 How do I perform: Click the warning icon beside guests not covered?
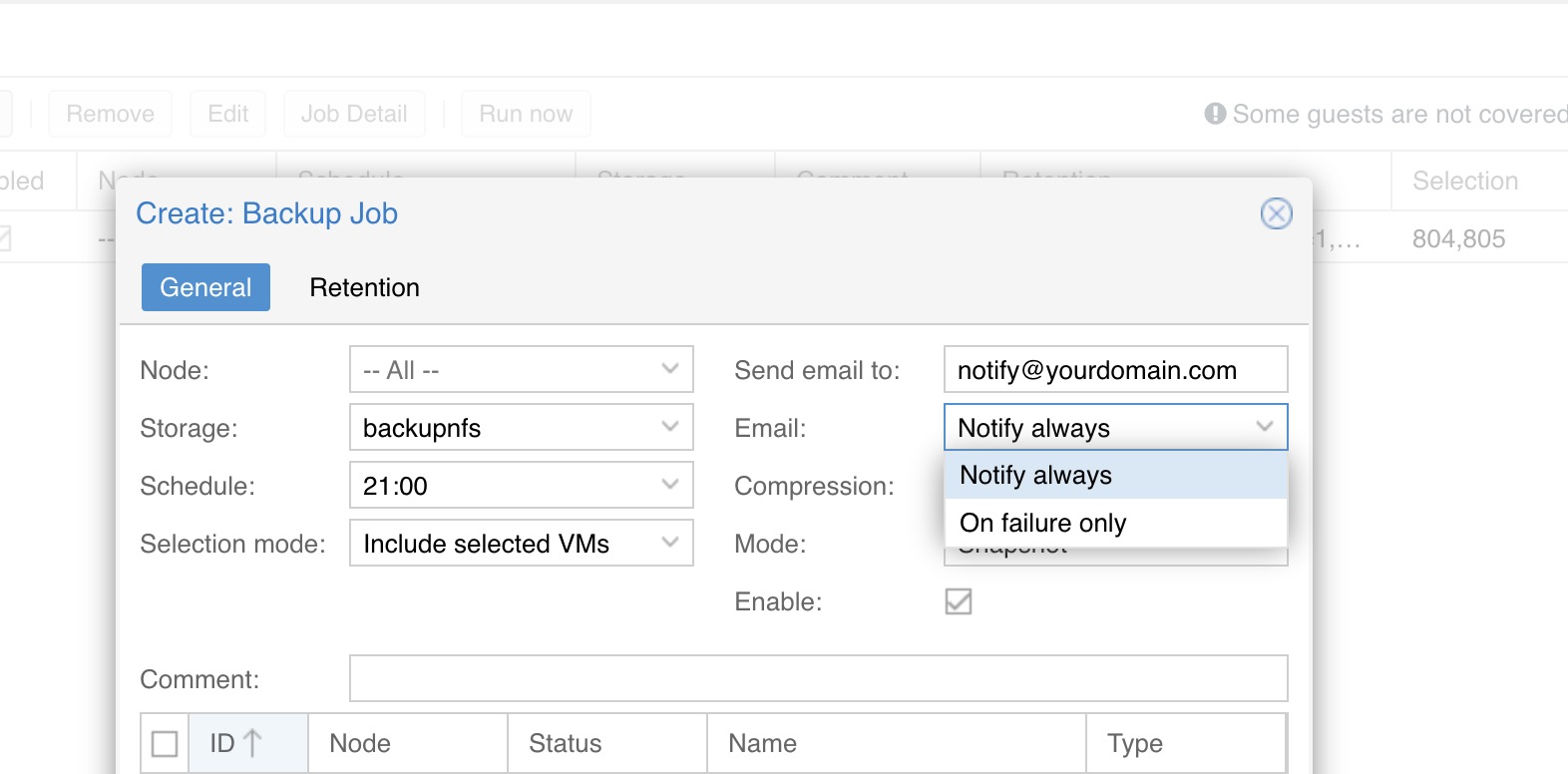[x=1214, y=114]
